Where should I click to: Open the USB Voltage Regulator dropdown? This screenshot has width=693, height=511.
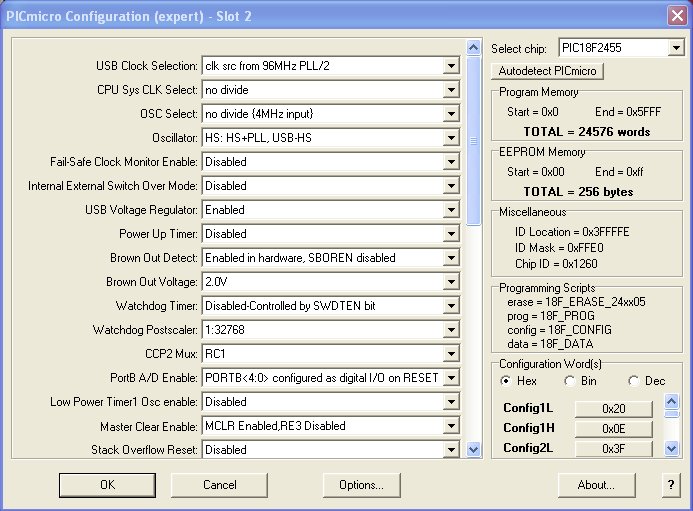coord(451,210)
